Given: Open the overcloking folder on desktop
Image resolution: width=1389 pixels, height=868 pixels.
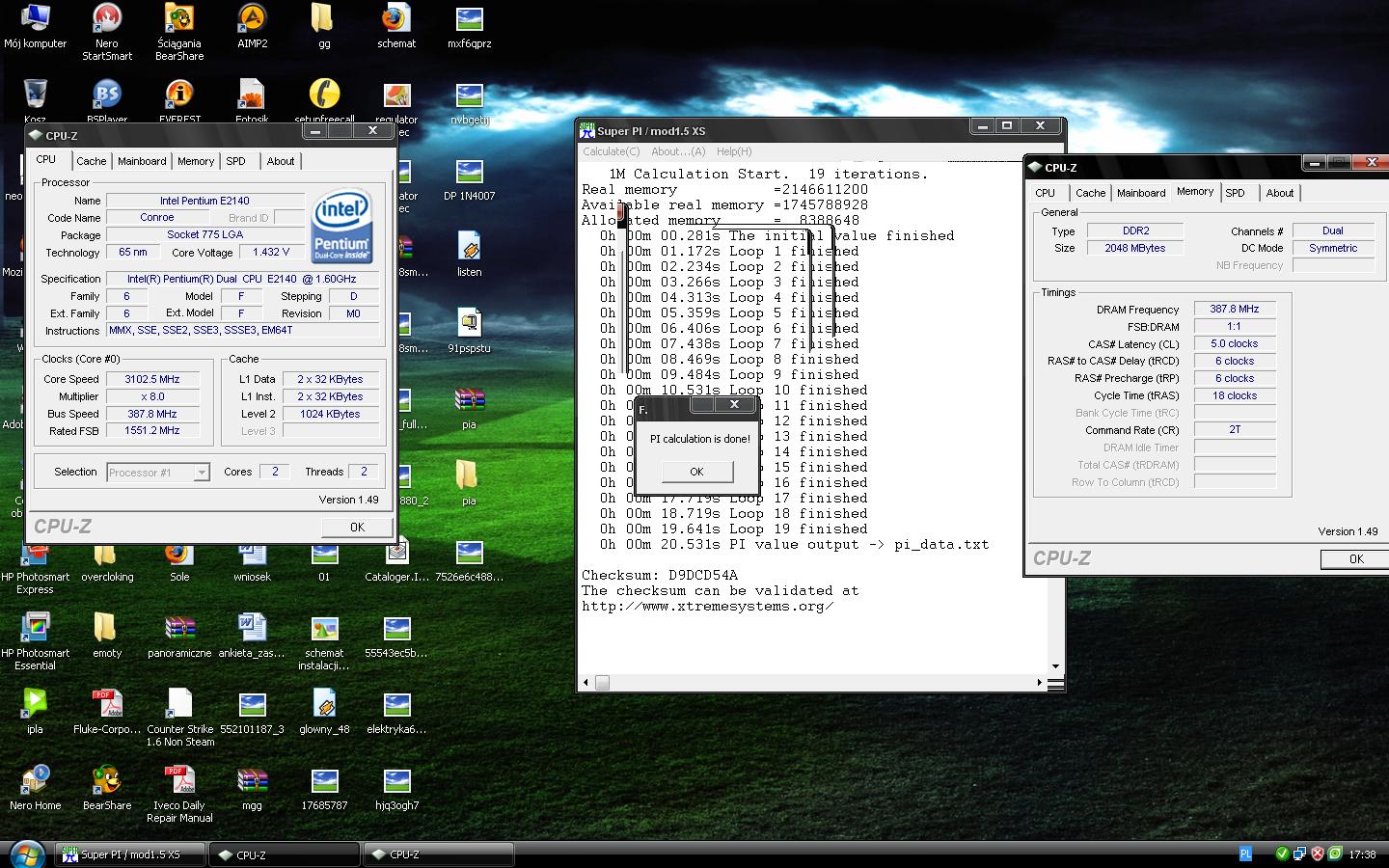Looking at the screenshot, I should (107, 556).
